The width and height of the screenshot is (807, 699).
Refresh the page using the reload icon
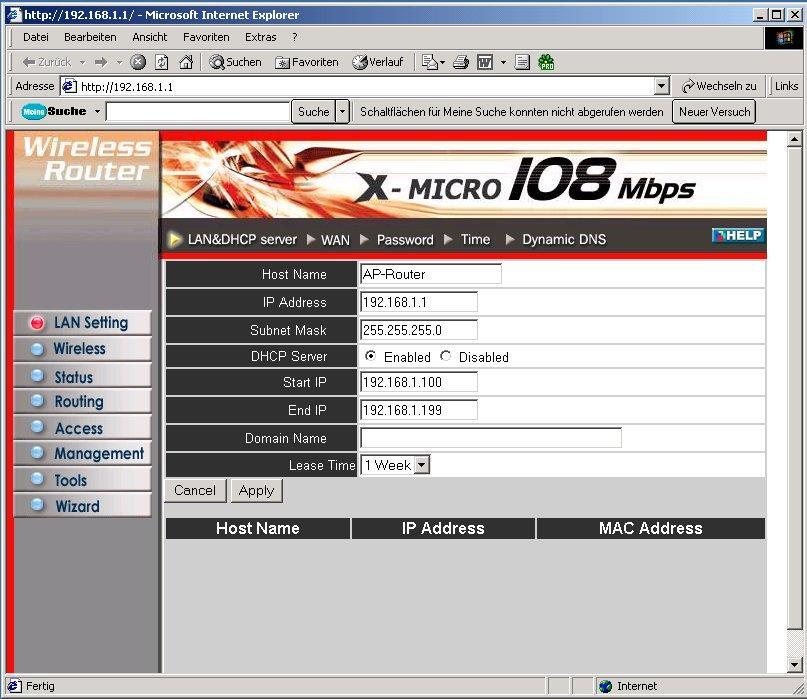point(162,62)
